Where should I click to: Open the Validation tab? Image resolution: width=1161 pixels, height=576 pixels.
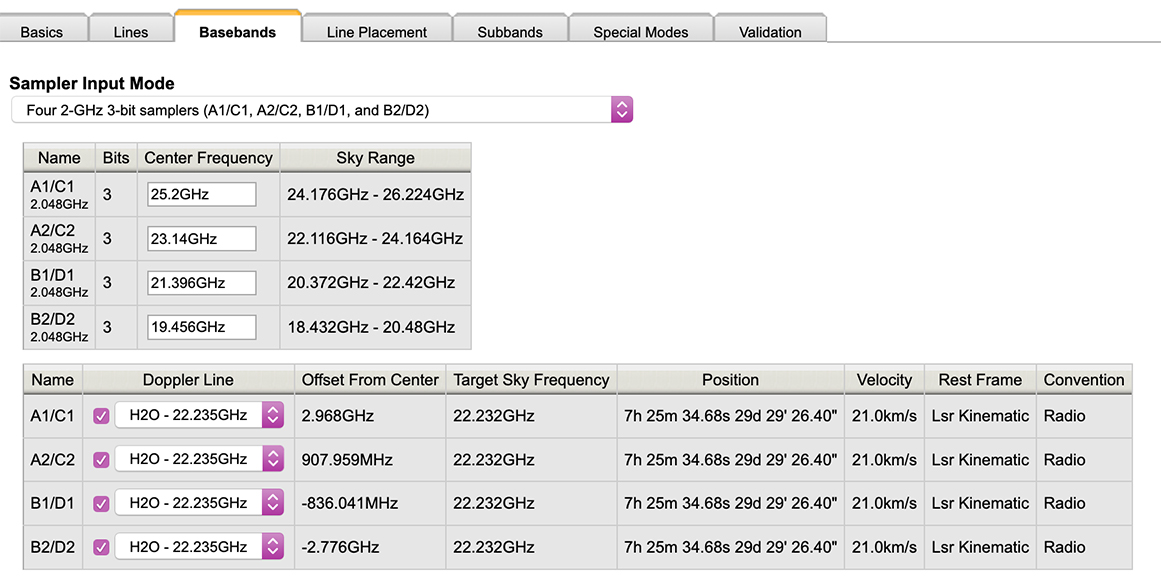click(770, 32)
